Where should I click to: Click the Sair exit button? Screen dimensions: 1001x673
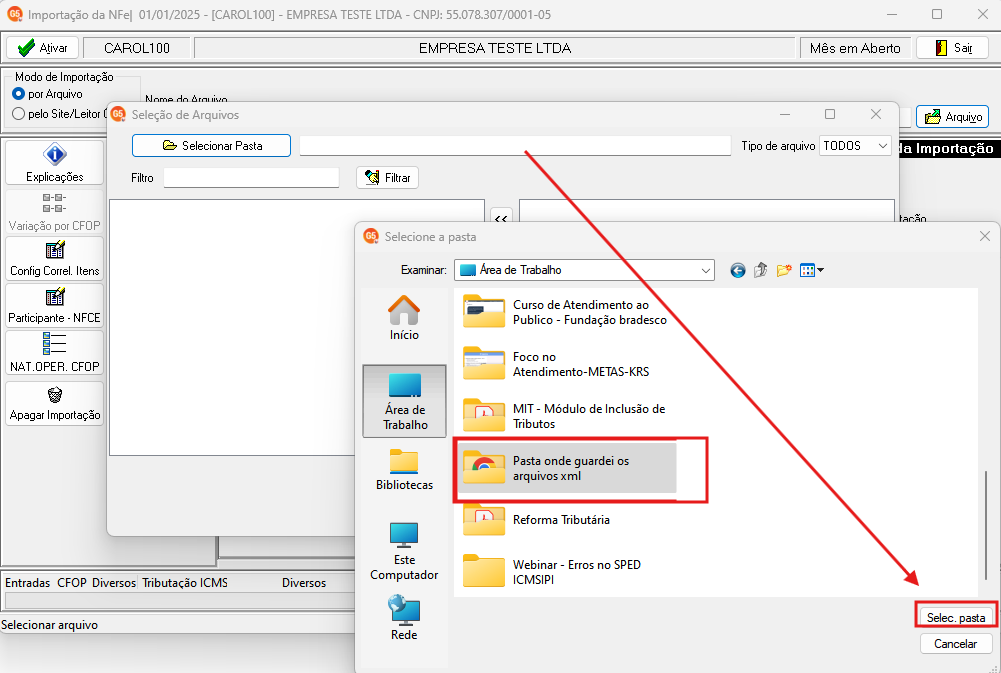(x=952, y=48)
